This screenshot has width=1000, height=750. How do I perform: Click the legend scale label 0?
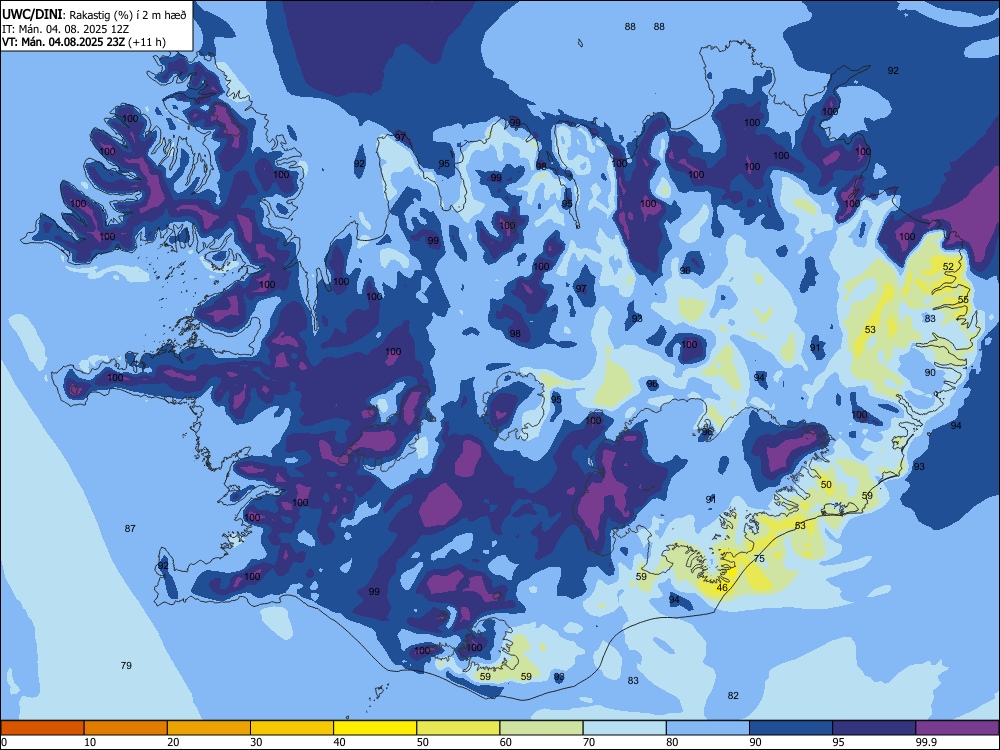tap(4, 742)
